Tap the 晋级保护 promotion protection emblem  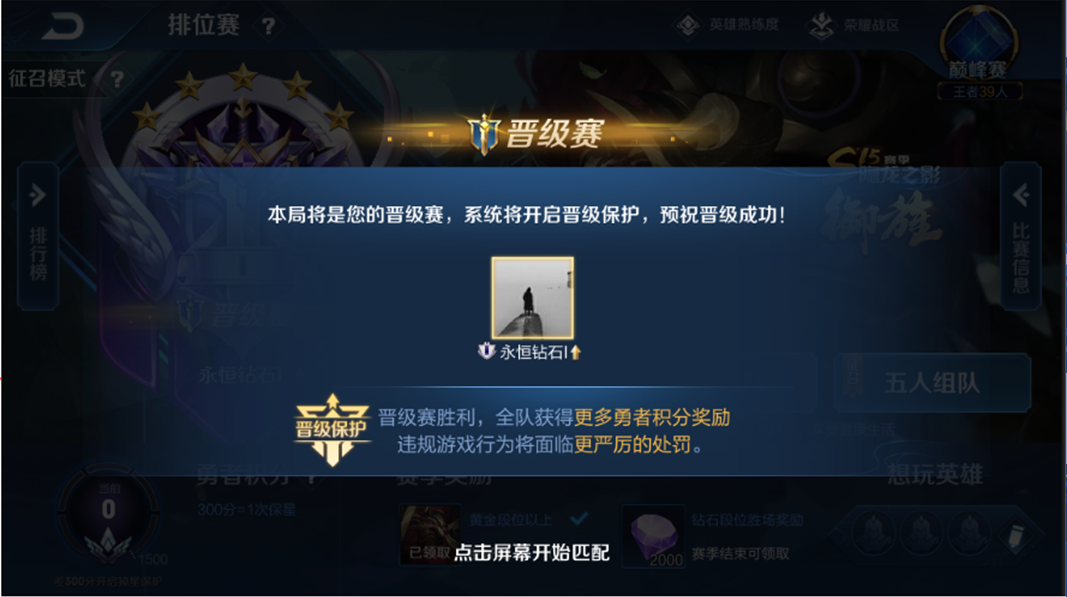[332, 430]
